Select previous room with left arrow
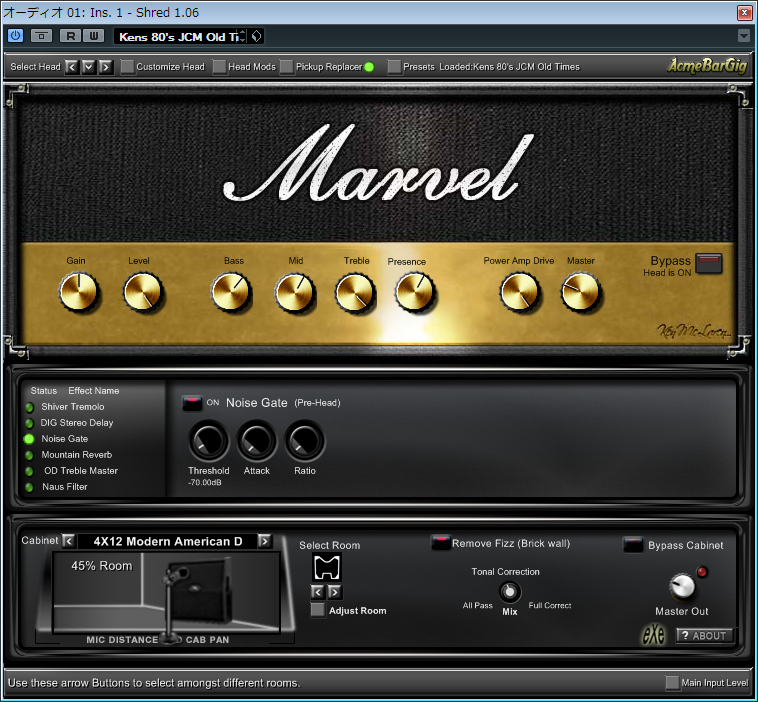The image size is (758, 702). click(318, 592)
